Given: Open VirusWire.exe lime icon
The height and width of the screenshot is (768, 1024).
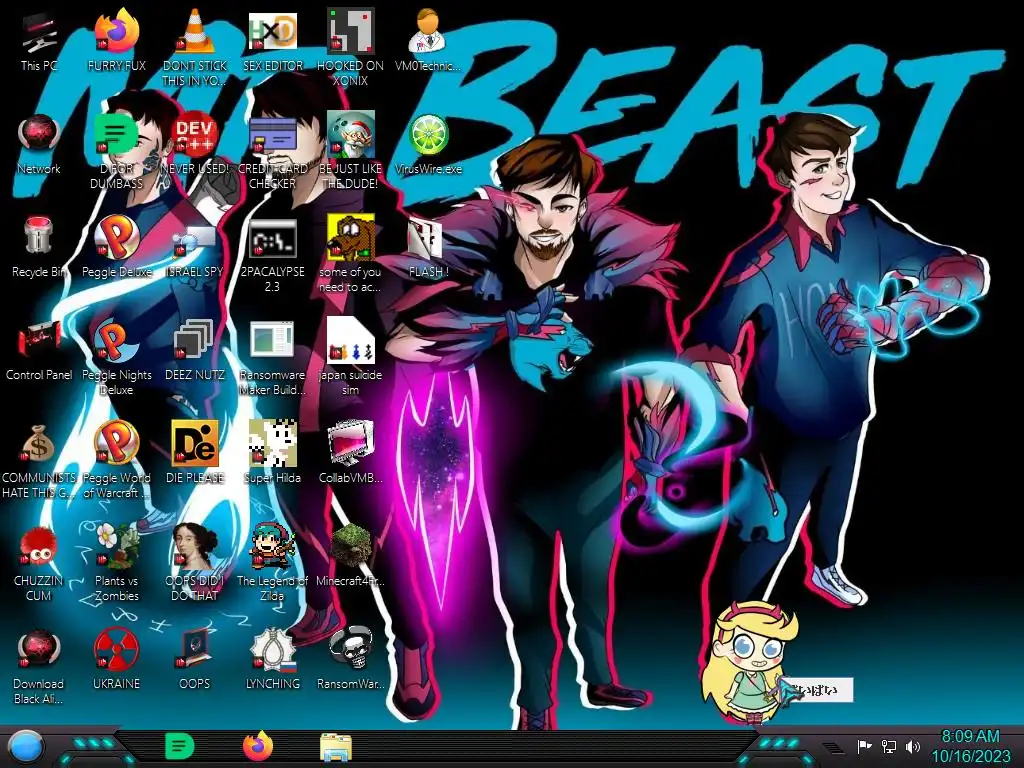Looking at the screenshot, I should point(428,144).
